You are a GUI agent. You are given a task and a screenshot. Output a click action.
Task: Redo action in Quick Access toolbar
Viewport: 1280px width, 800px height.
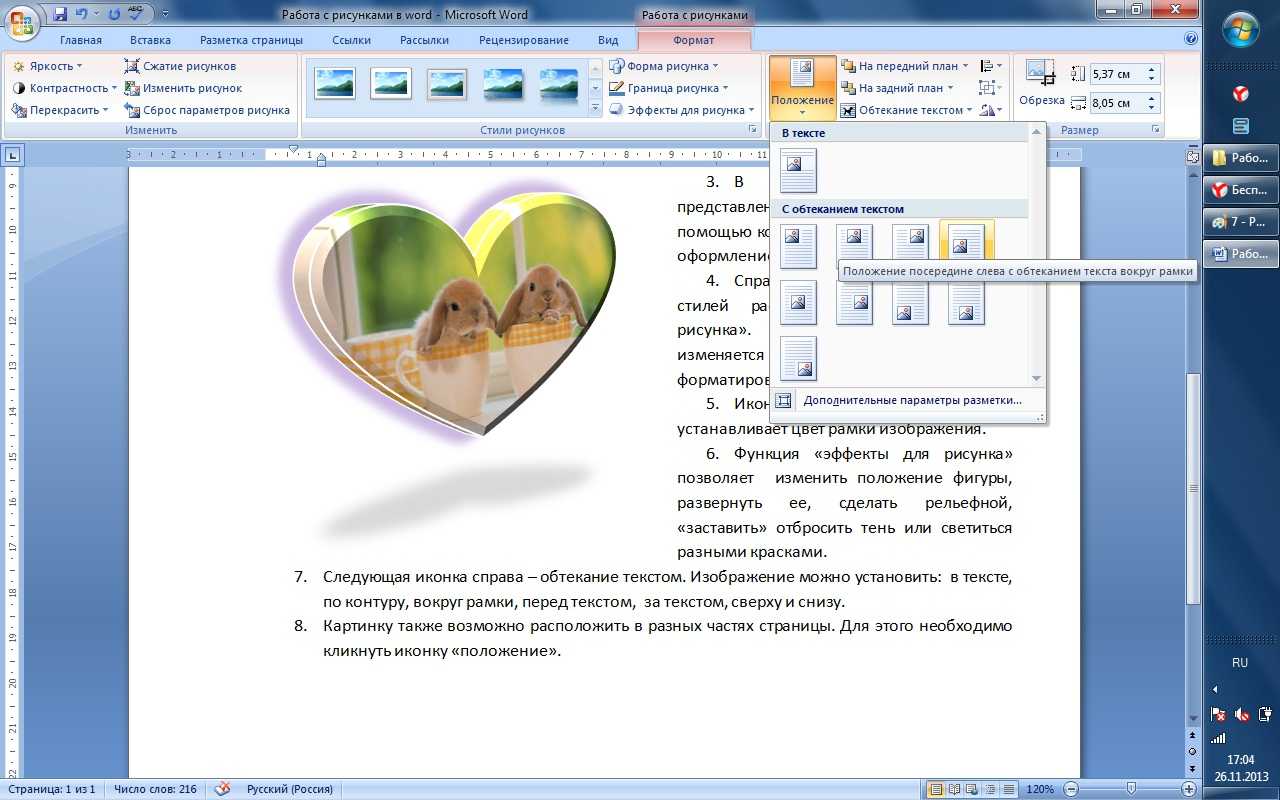[113, 14]
